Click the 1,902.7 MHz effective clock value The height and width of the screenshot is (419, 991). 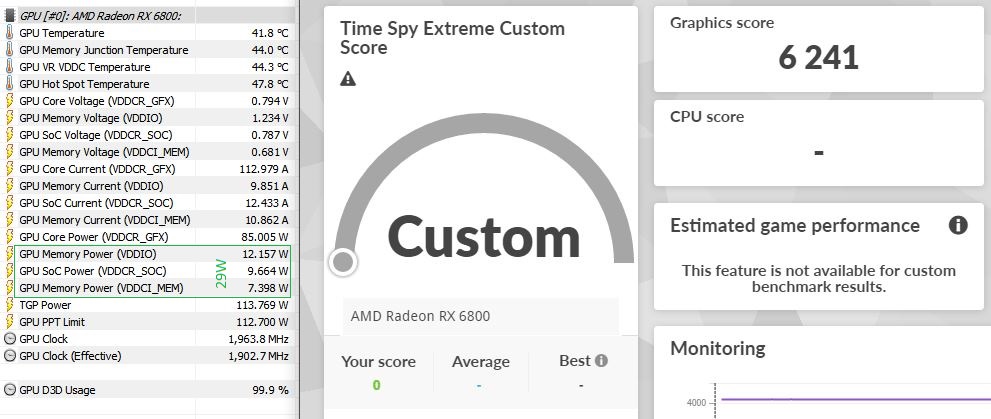tap(258, 356)
